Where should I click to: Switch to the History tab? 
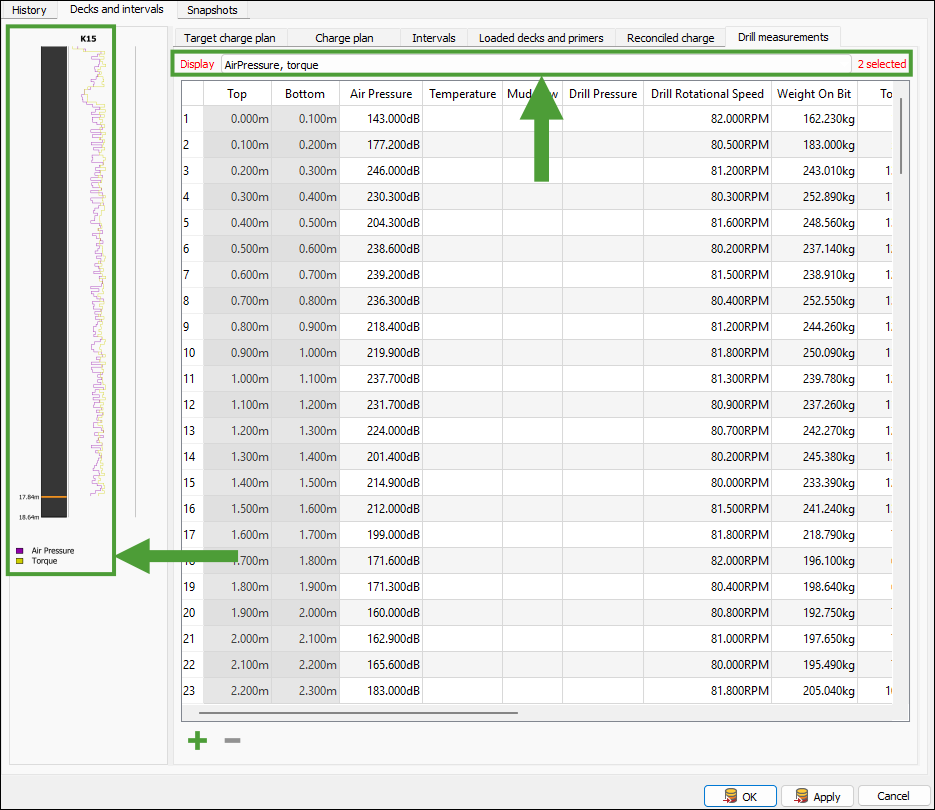pyautogui.click(x=29, y=10)
